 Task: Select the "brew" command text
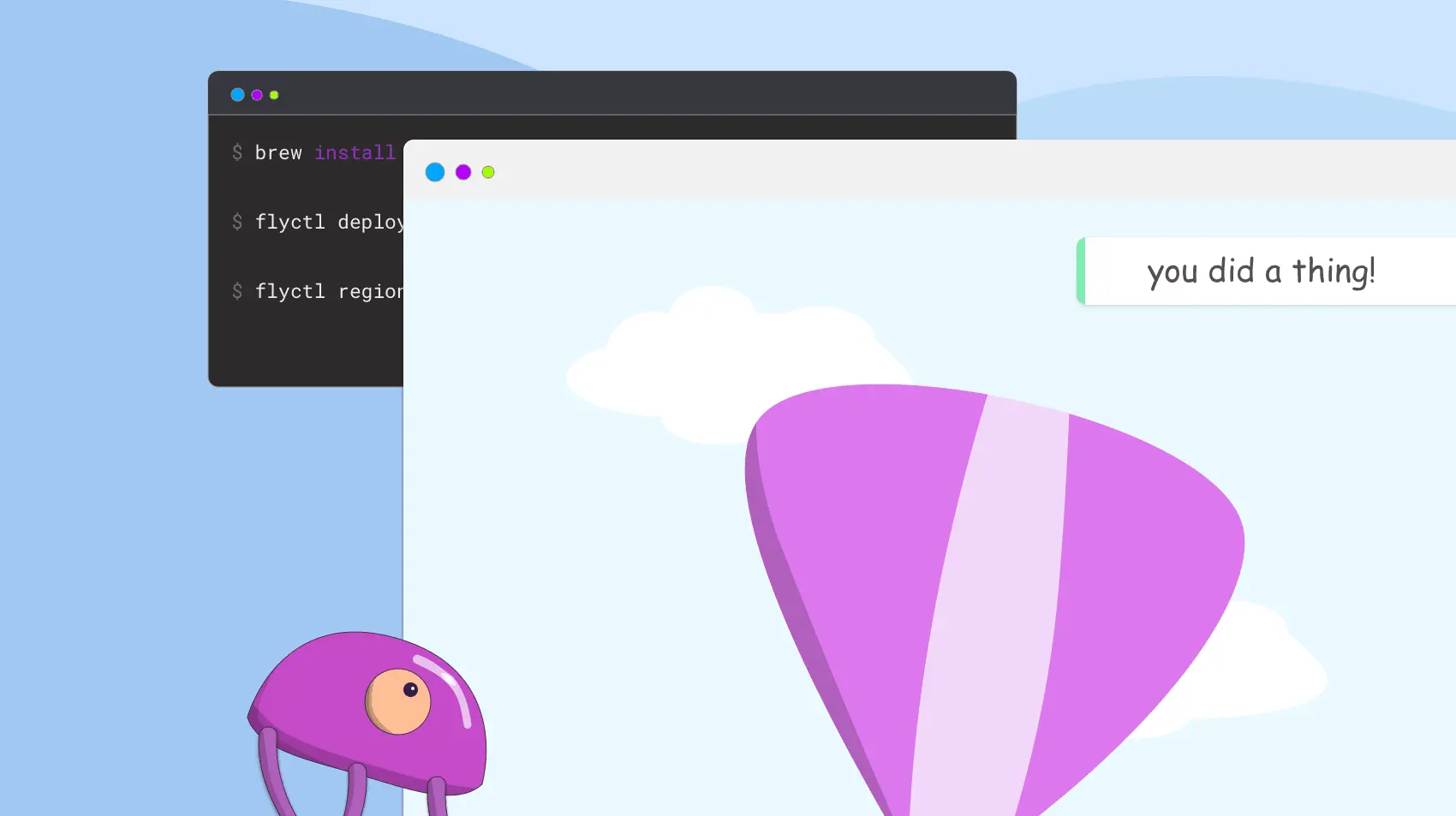278,153
